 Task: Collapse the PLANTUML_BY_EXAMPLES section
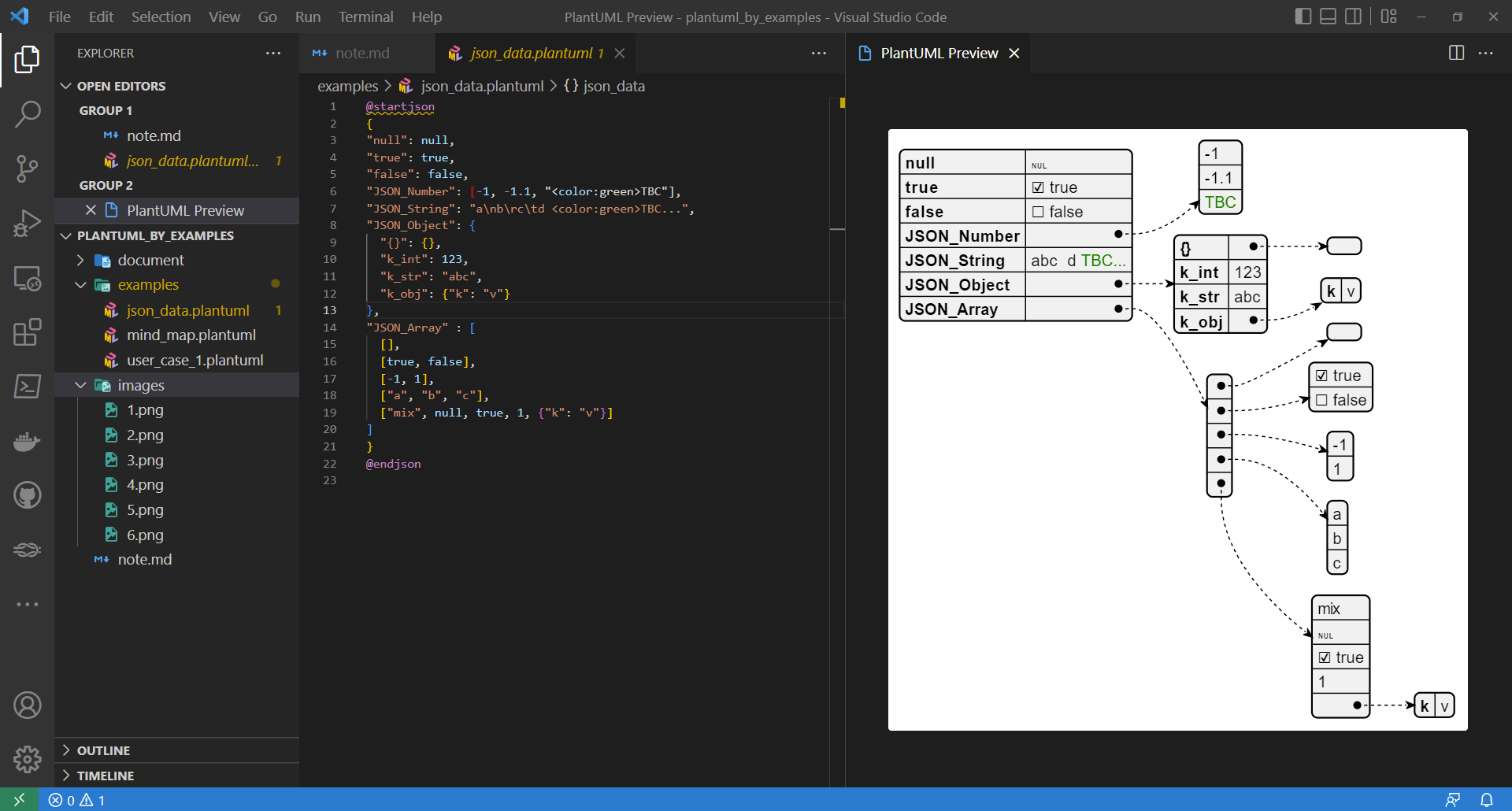[177, 235]
